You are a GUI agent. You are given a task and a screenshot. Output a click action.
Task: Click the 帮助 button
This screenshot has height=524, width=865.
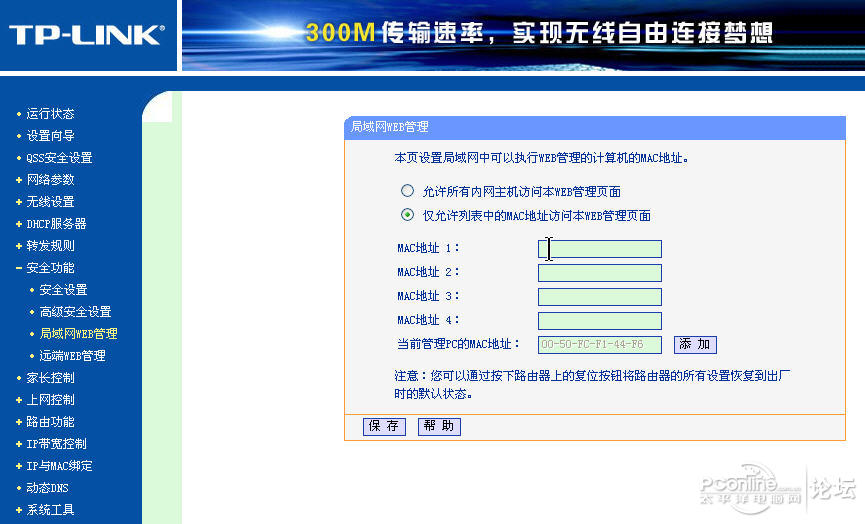(x=439, y=426)
